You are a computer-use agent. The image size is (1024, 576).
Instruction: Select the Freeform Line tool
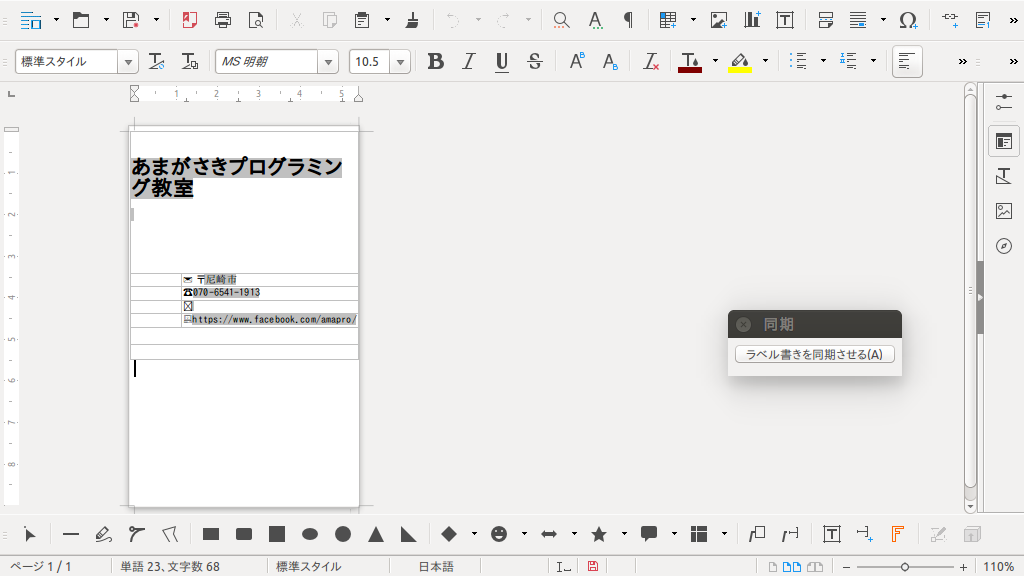click(103, 535)
